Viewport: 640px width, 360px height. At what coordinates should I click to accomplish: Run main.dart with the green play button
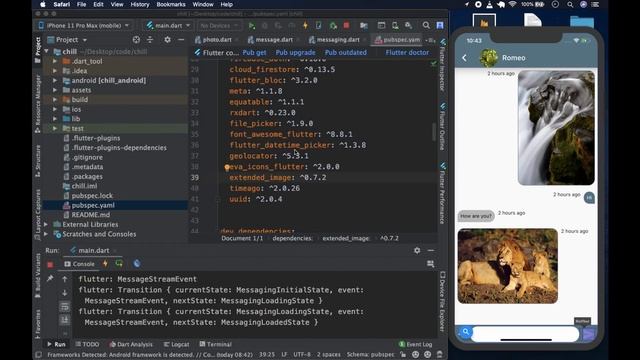tap(251, 26)
